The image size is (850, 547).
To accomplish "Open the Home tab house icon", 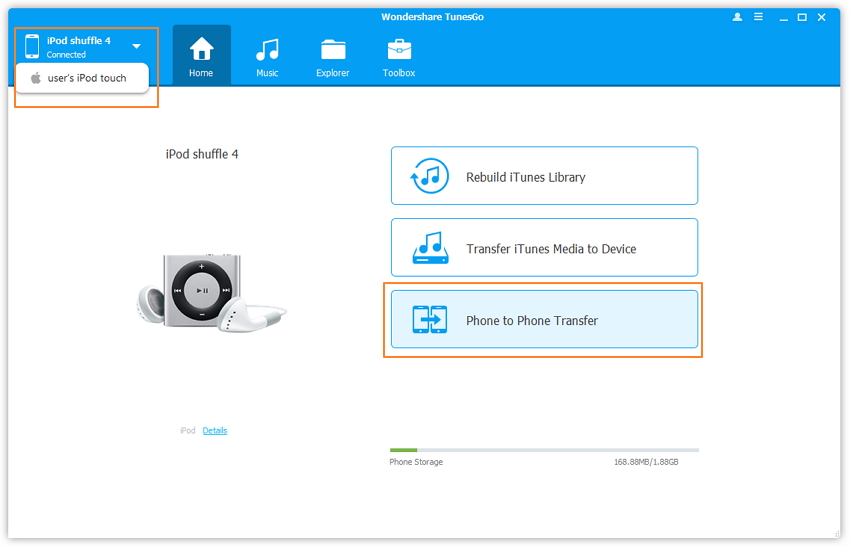I will (x=201, y=49).
